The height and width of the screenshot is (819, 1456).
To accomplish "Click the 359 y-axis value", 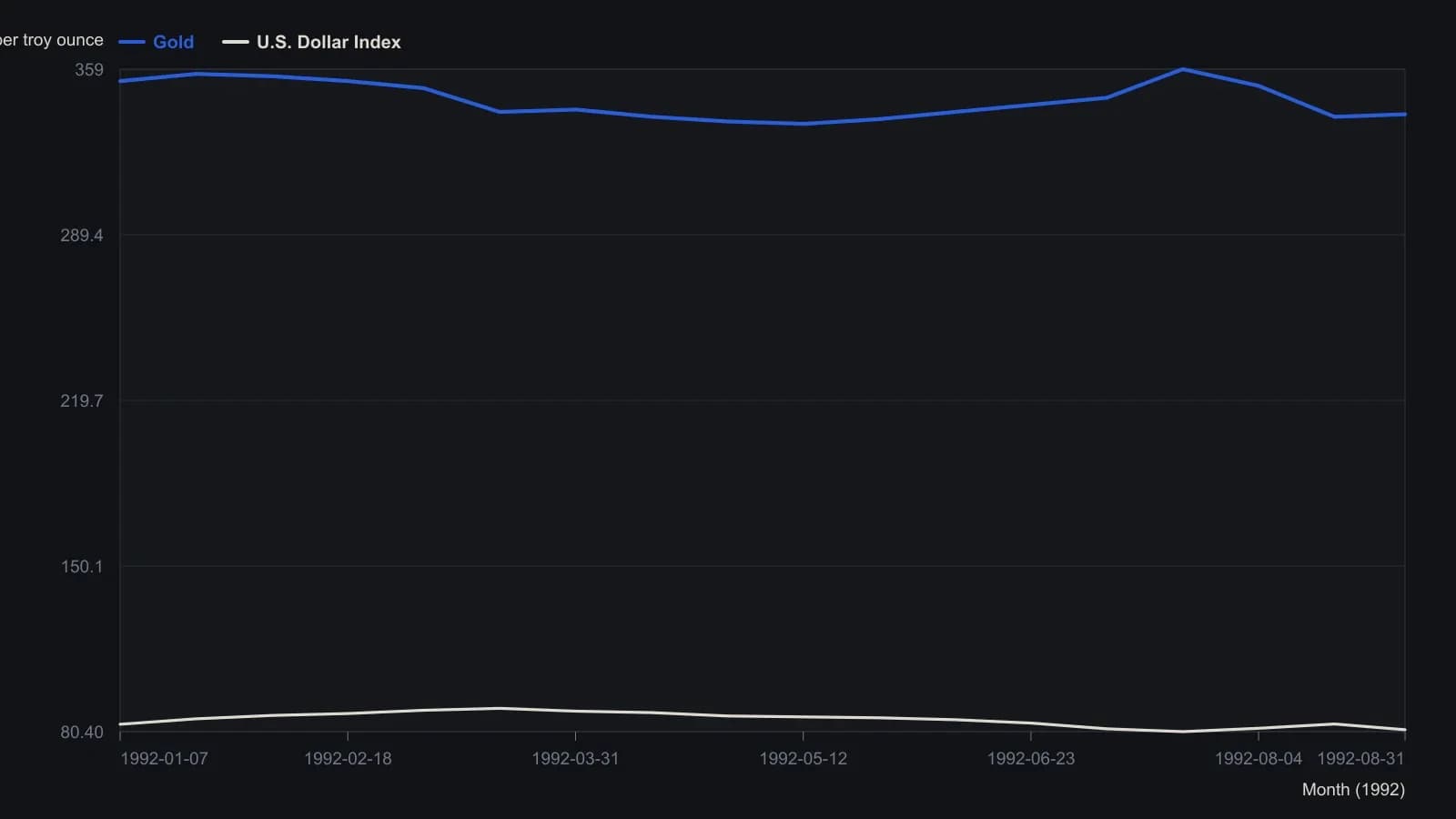I will click(x=89, y=70).
